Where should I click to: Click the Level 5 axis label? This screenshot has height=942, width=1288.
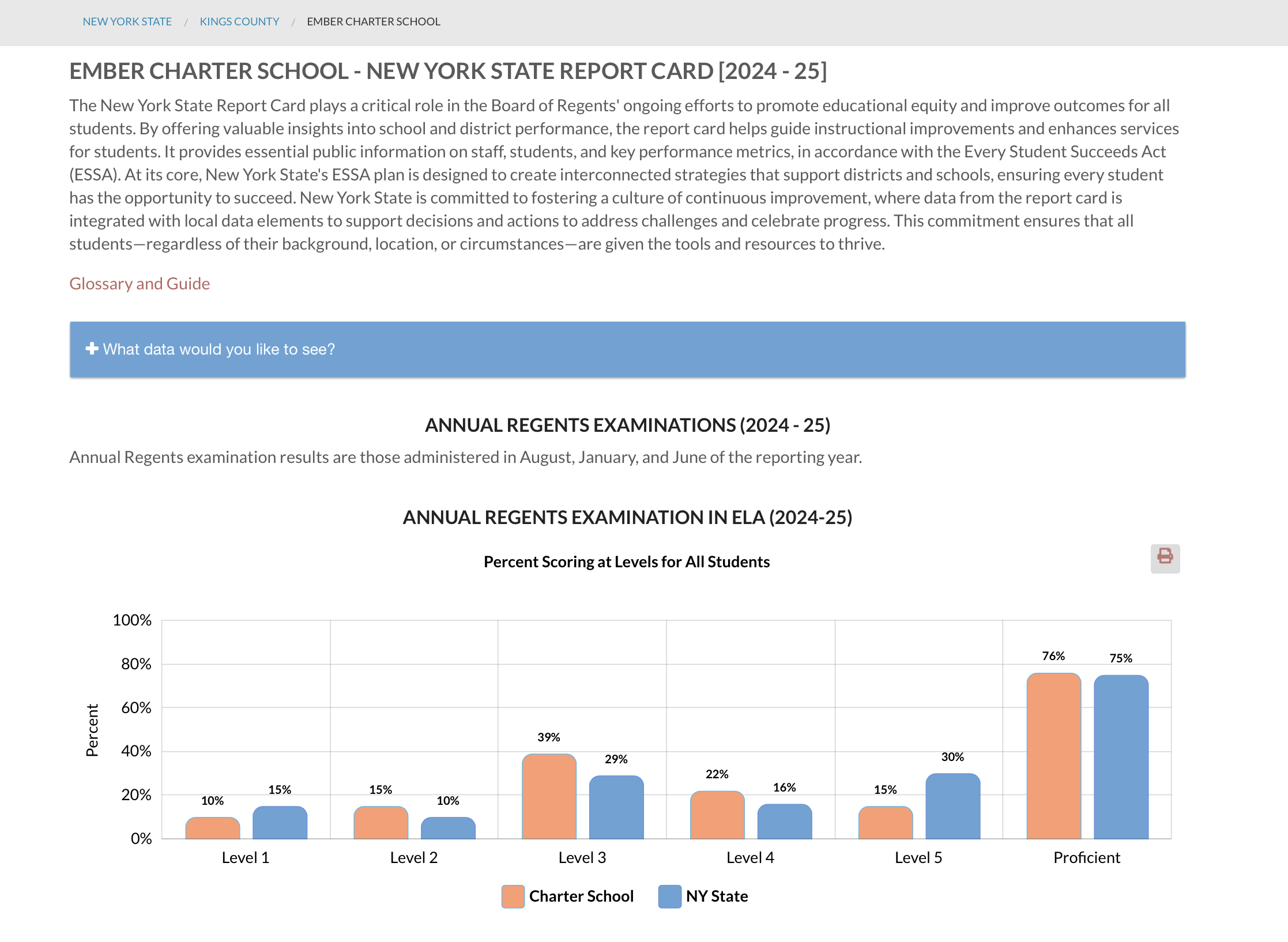tap(918, 858)
